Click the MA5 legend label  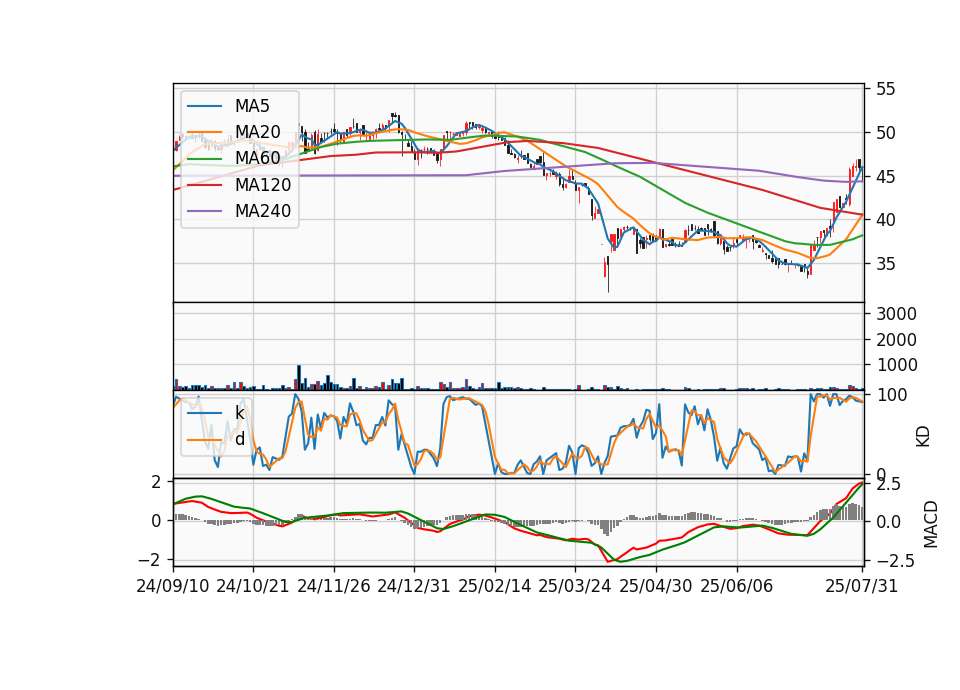point(252,106)
